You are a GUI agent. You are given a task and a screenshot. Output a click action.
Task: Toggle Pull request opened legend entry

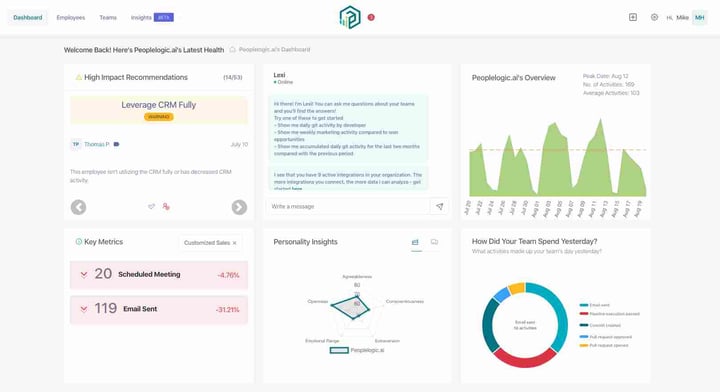pyautogui.click(x=604, y=345)
